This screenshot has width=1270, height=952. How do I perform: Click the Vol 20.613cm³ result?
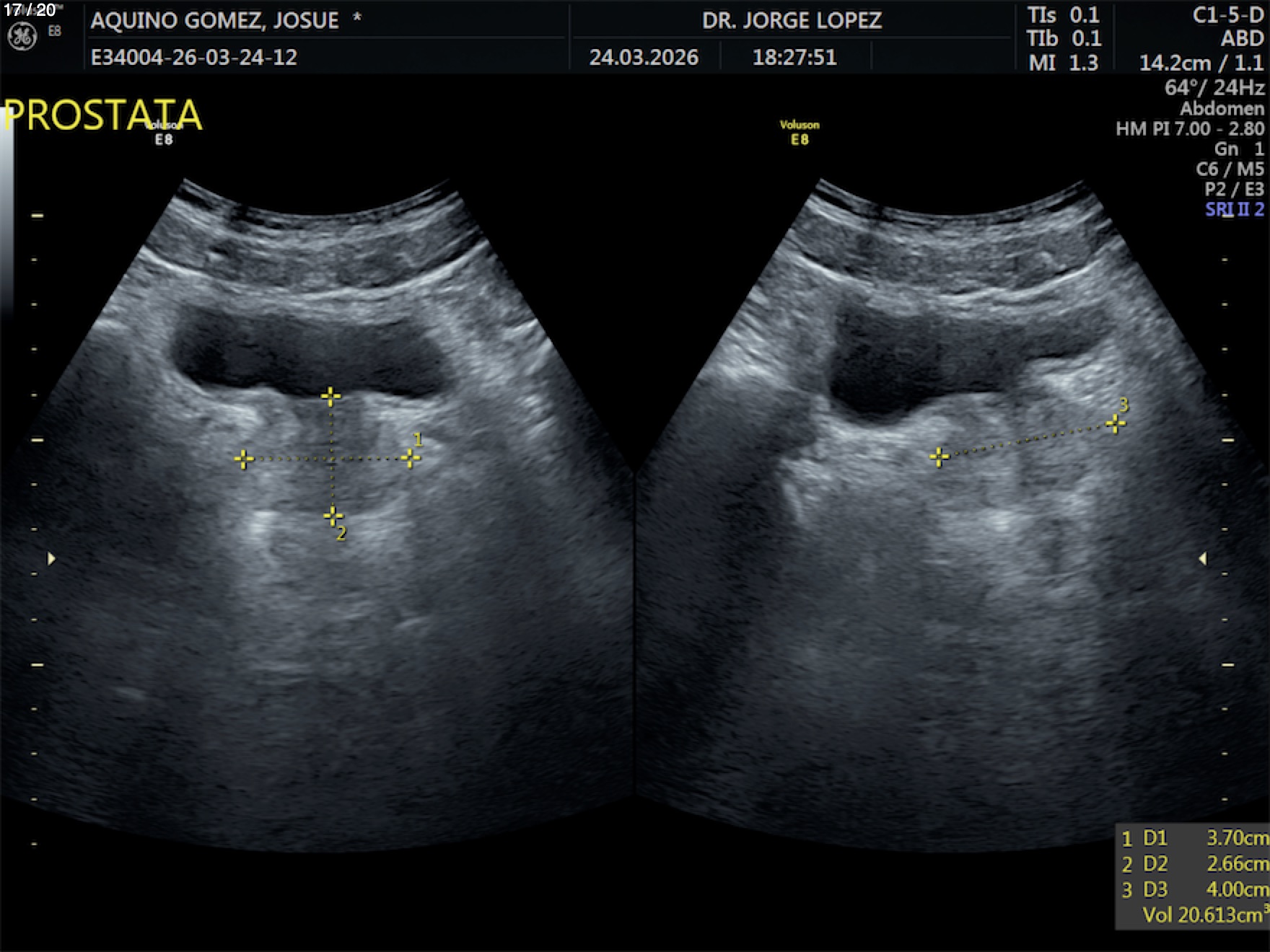(1201, 915)
